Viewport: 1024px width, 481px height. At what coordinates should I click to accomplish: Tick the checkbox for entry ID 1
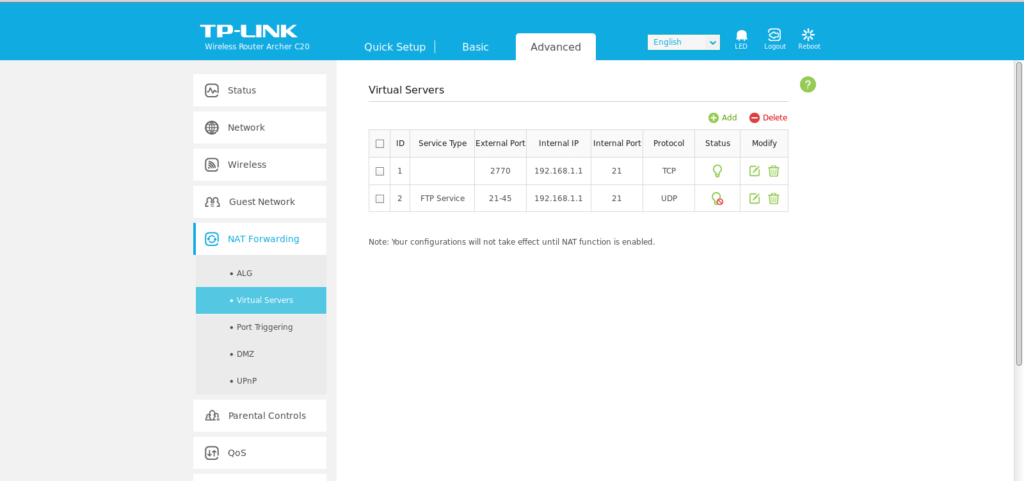(x=380, y=171)
